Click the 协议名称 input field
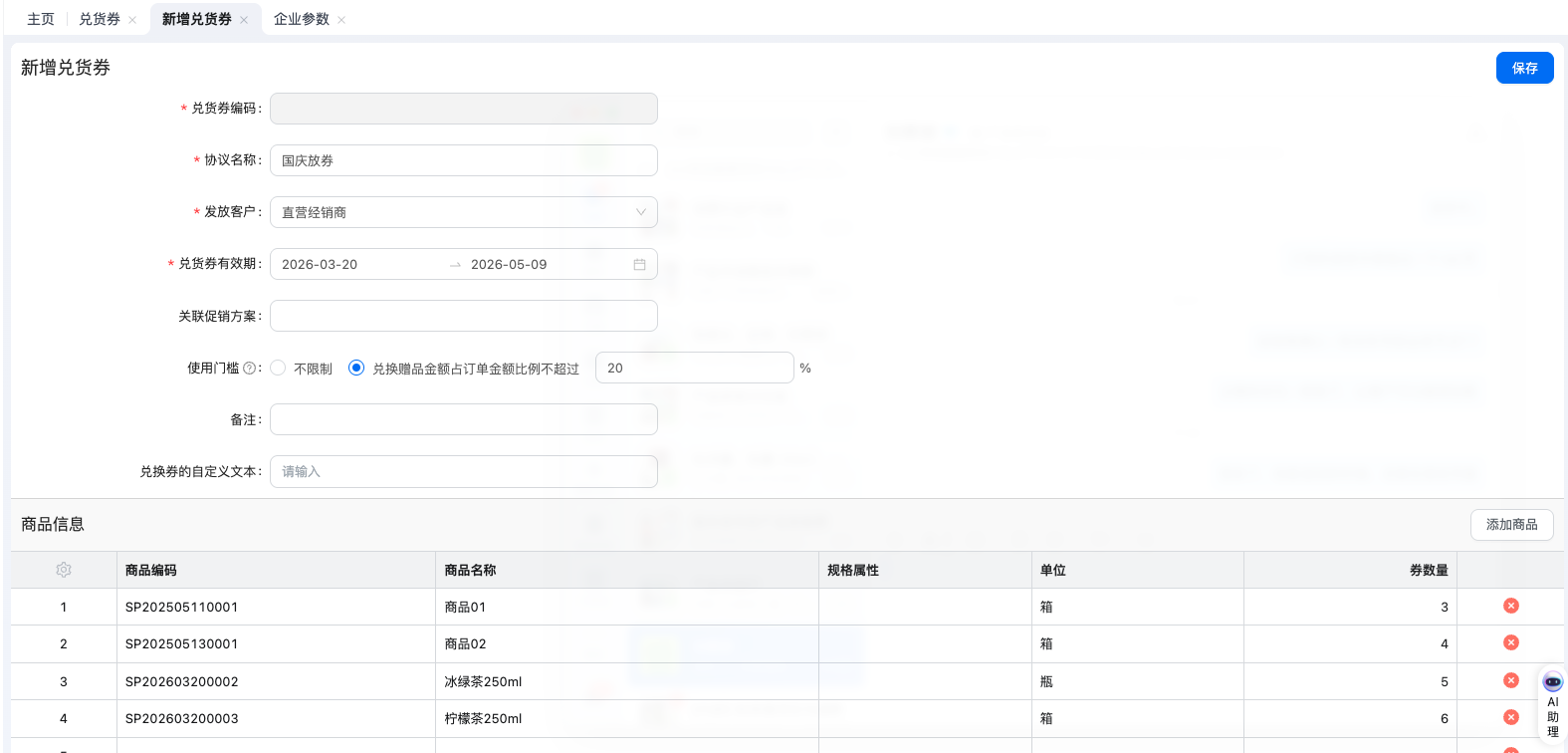The height and width of the screenshot is (753, 1568). (464, 160)
